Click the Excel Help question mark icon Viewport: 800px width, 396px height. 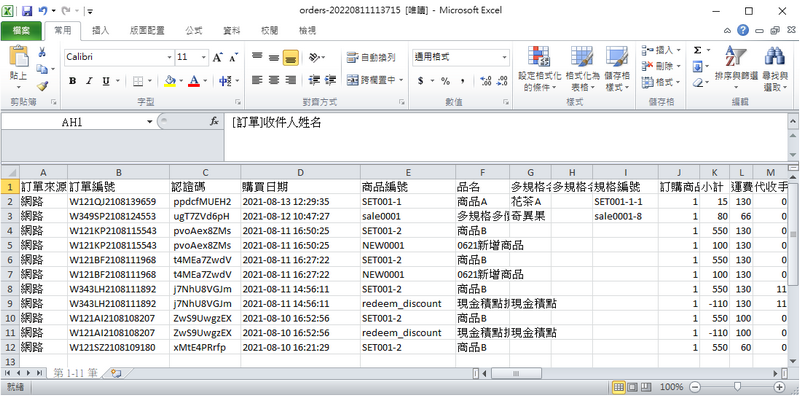(x=743, y=31)
